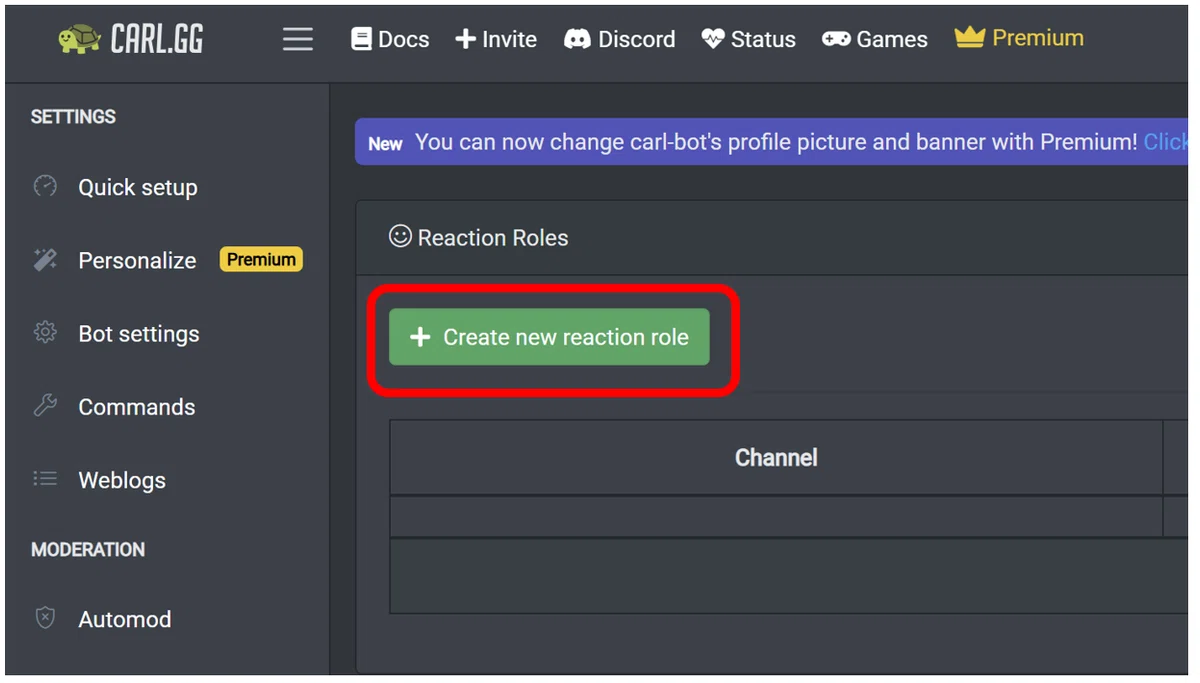Click the plus icon beside Invite
The height and width of the screenshot is (683, 1200).
click(465, 39)
